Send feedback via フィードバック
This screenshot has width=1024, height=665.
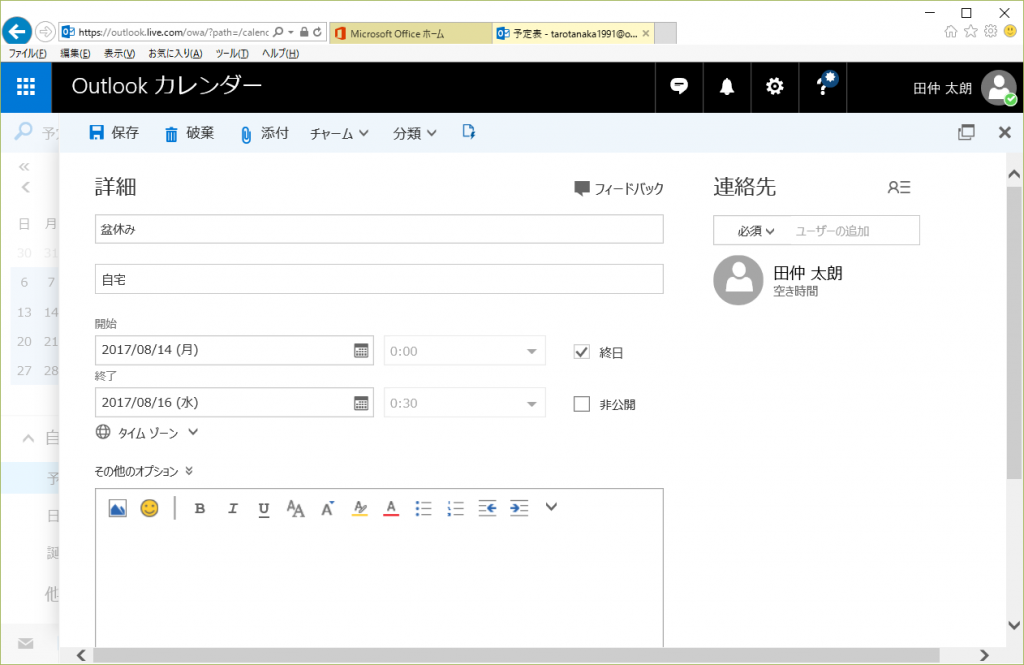(618, 189)
